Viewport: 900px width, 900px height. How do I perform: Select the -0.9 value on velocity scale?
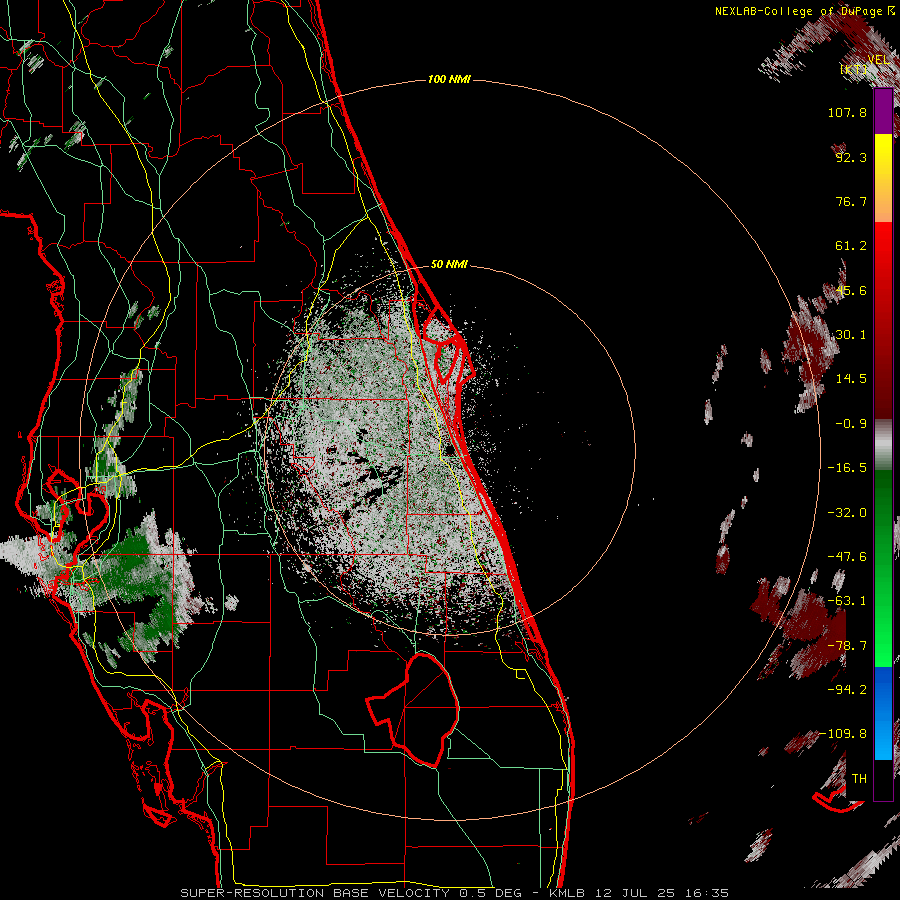tap(851, 424)
